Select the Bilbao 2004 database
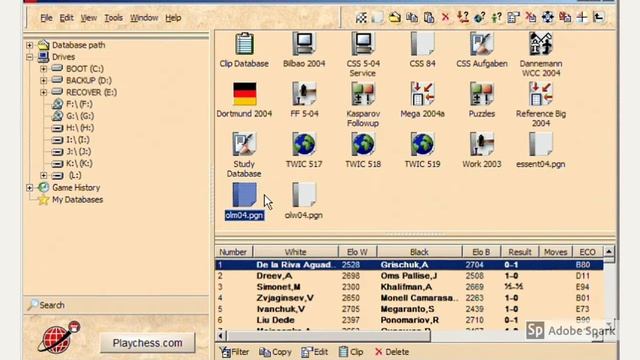Image resolution: width=640 pixels, height=360 pixels. pyautogui.click(x=304, y=44)
